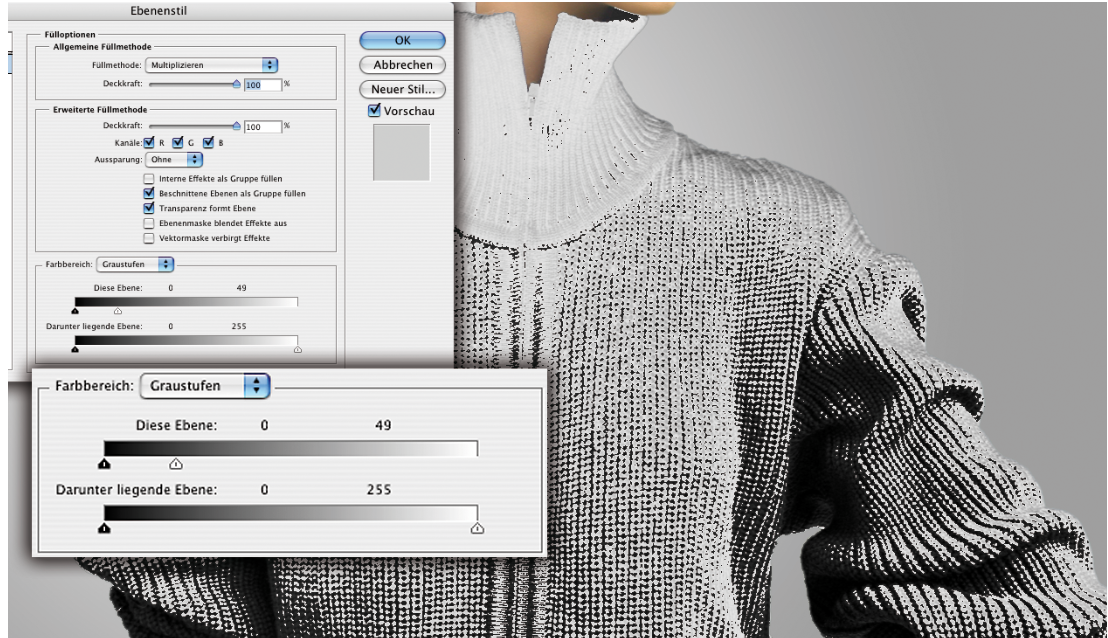
Task: Open the Graustufen dropdown in the enlarged inset
Action: (x=205, y=386)
